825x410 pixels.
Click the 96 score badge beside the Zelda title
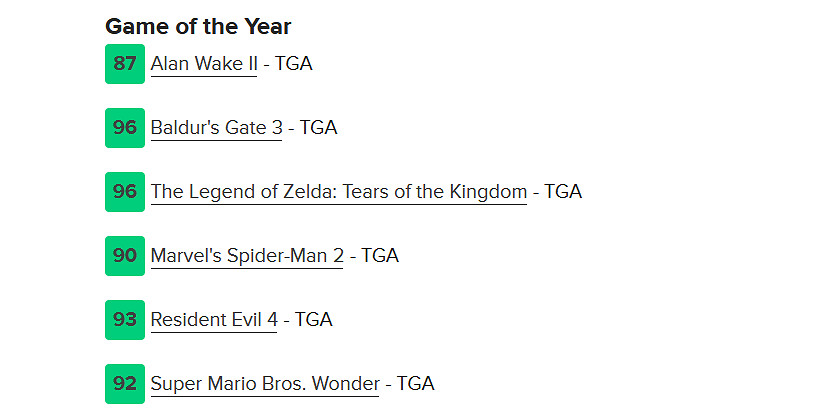point(125,192)
